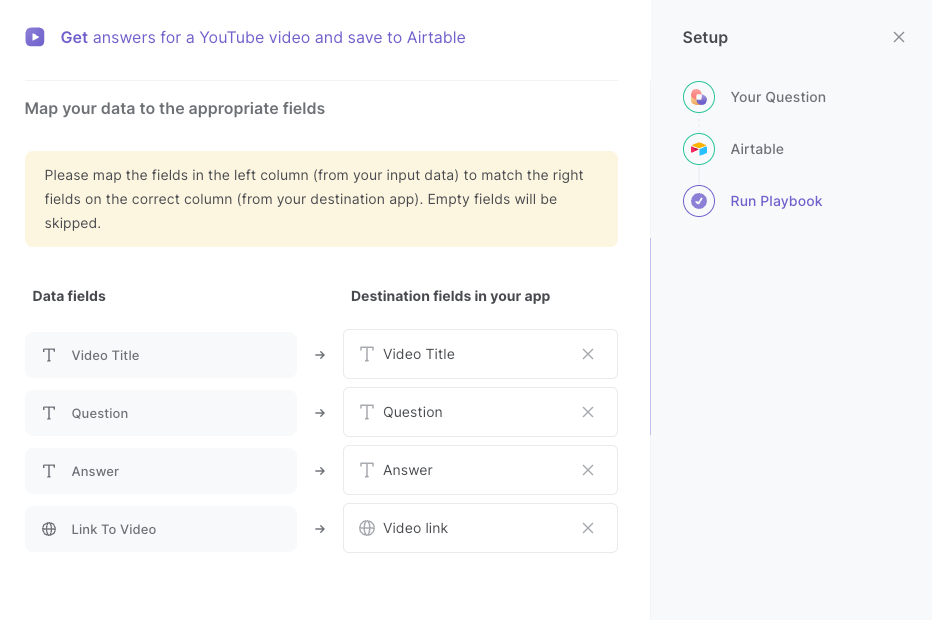Click text icon in Answer destination field
This screenshot has height=620, width=932.
(x=367, y=470)
